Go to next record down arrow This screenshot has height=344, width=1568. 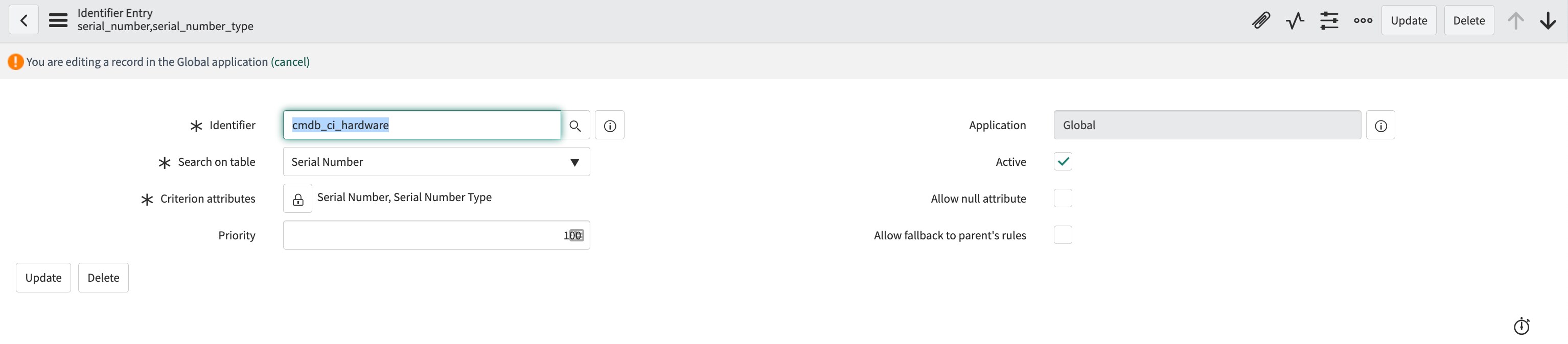point(1548,20)
